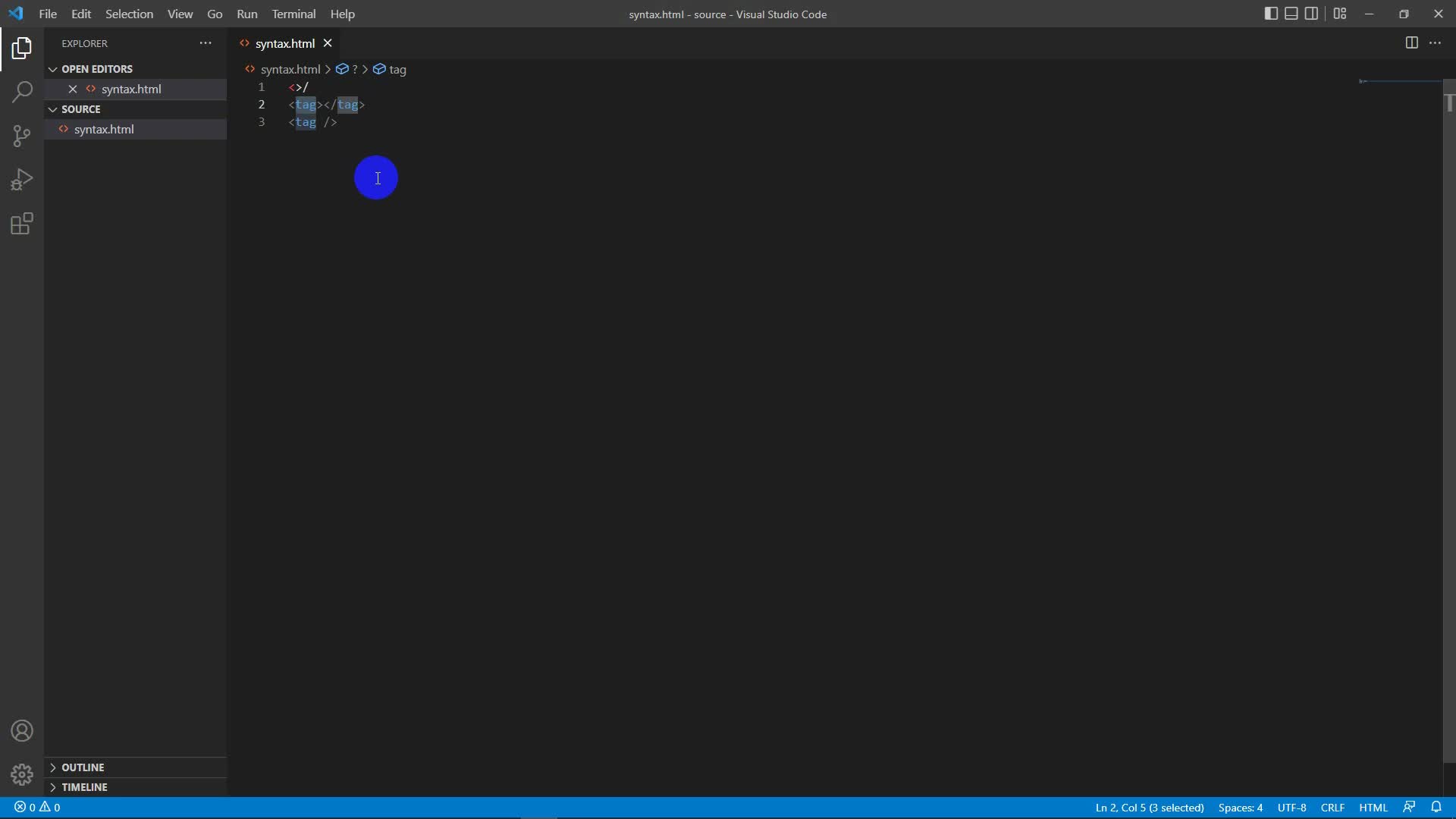The width and height of the screenshot is (1456, 819).
Task: Expand the Outline section
Action: tap(83, 767)
